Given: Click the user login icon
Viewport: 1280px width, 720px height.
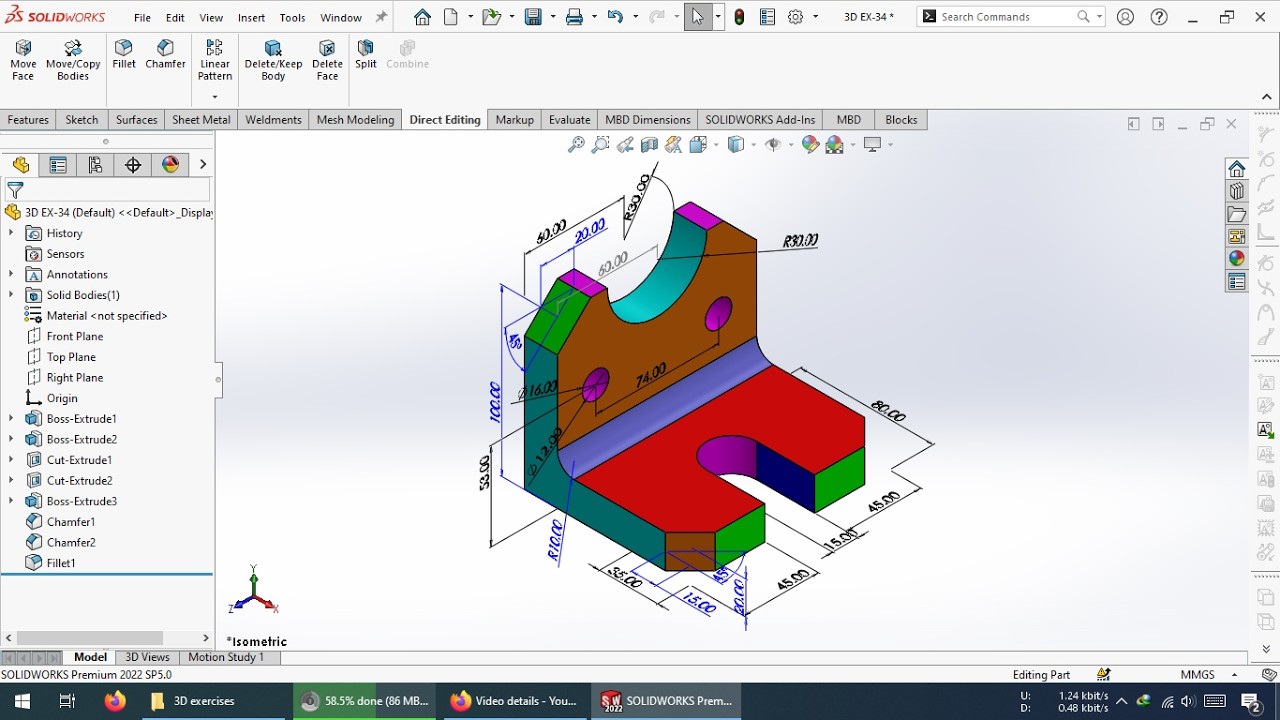Looking at the screenshot, I should [1126, 17].
